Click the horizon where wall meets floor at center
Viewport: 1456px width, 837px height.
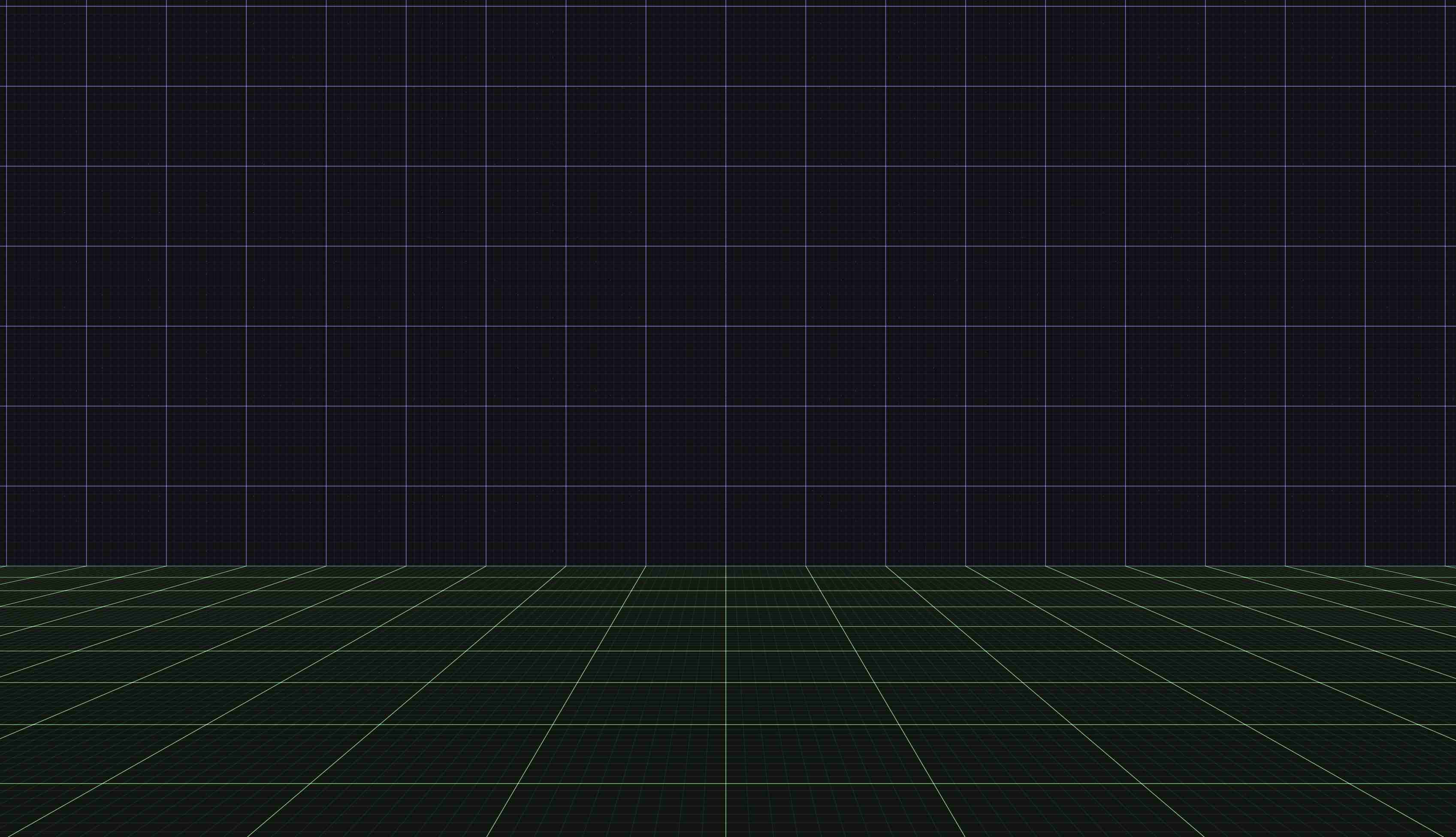tap(725, 566)
